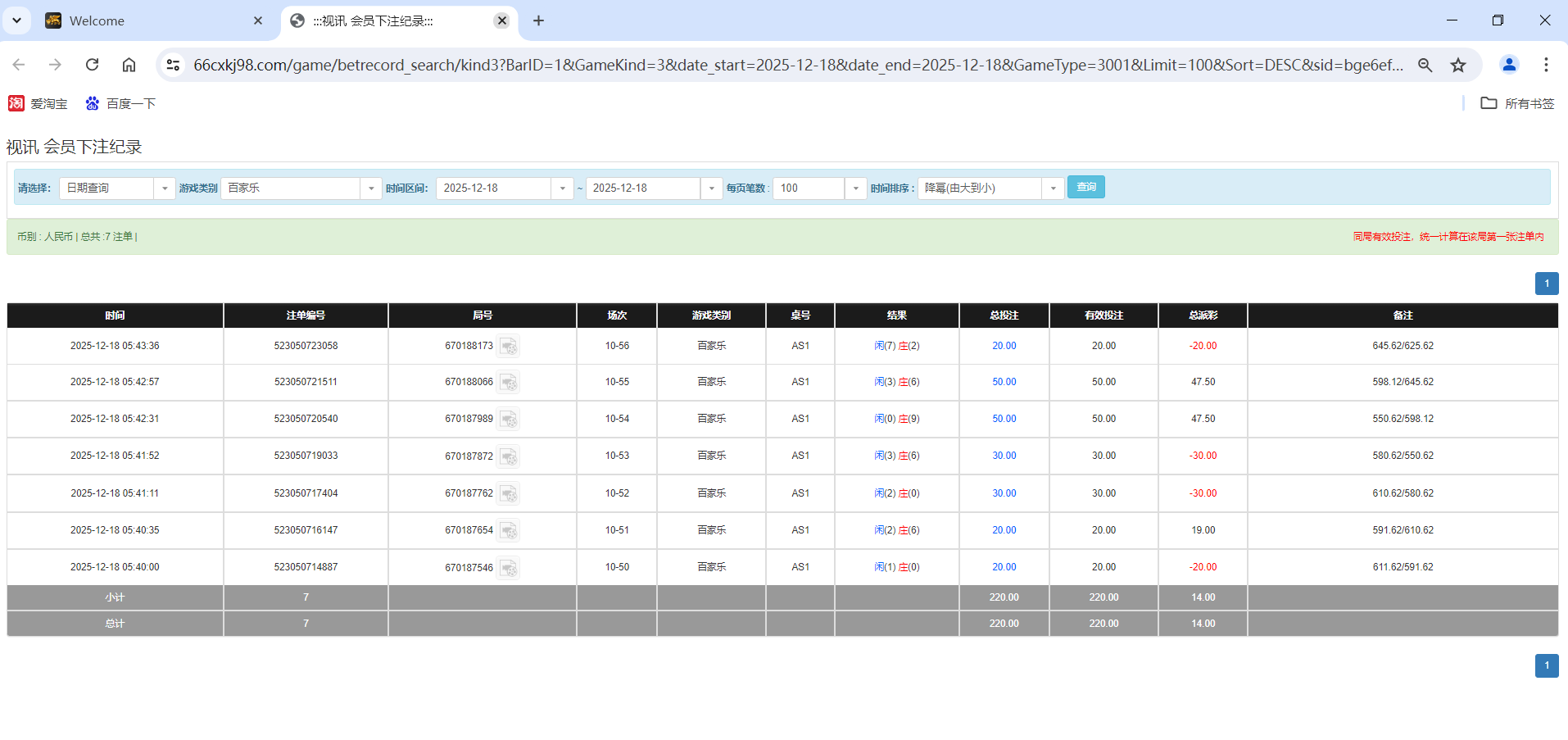This screenshot has height=740, width=1568.
Task: Open the 时间排序 降幂 dropdown
Action: coord(1054,188)
